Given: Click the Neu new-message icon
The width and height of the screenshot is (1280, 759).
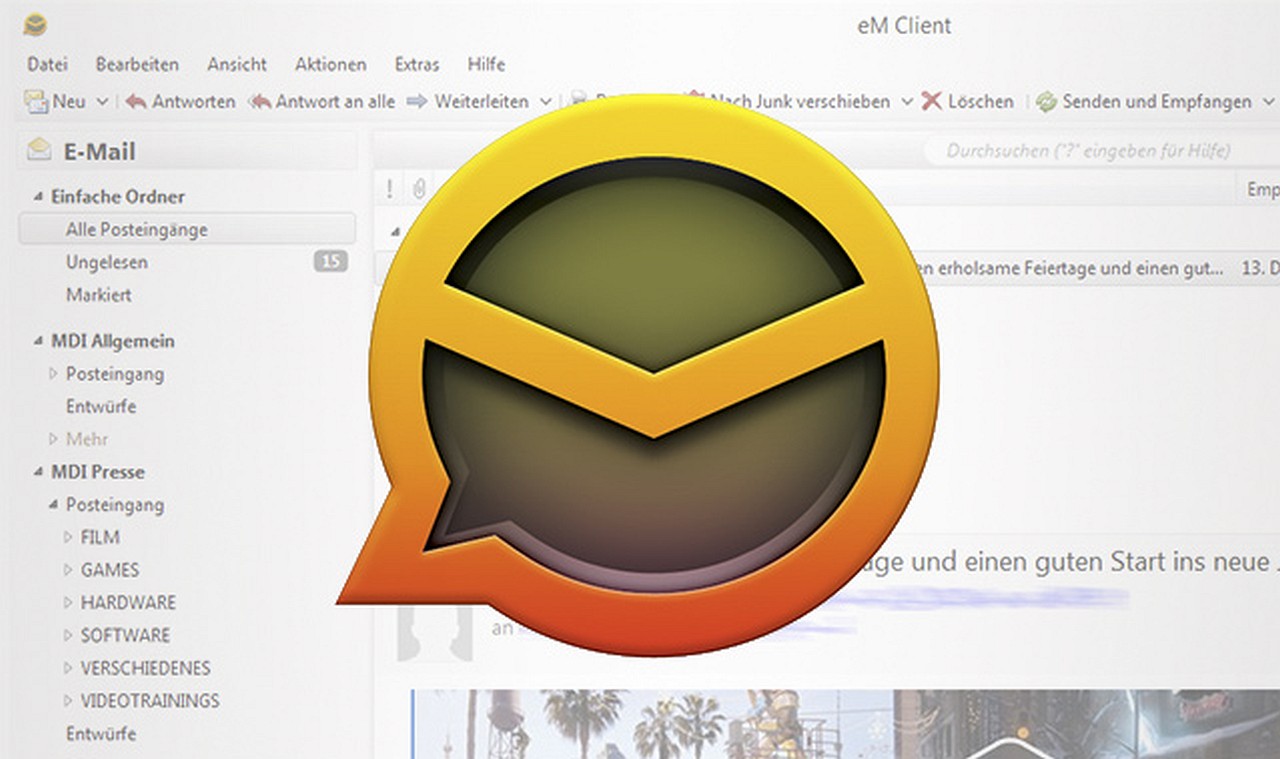Looking at the screenshot, I should point(37,101).
